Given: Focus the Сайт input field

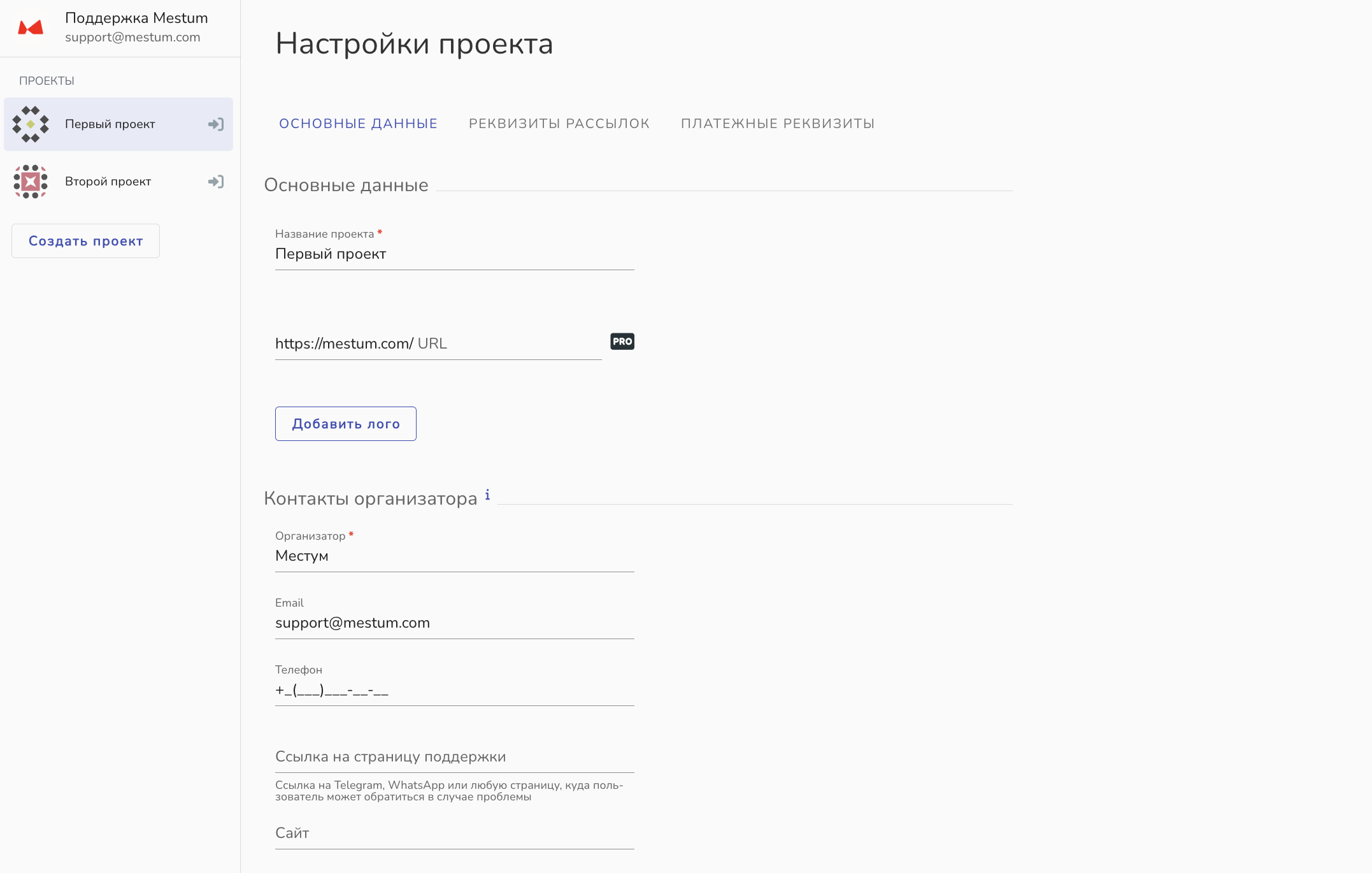Looking at the screenshot, I should click(454, 833).
